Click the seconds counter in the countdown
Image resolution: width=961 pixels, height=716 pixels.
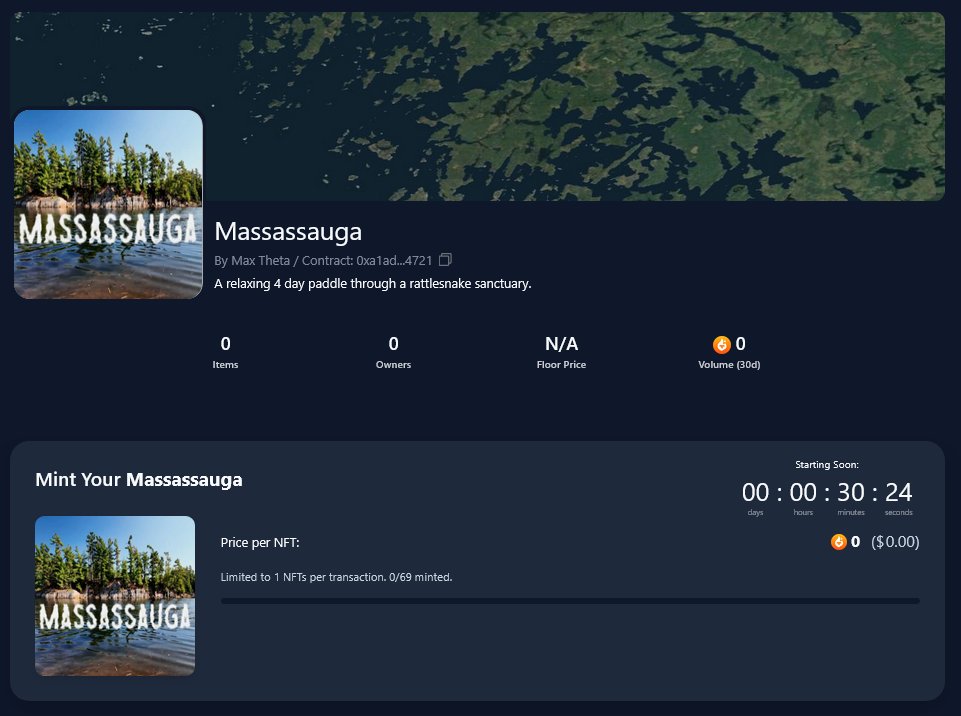[898, 492]
